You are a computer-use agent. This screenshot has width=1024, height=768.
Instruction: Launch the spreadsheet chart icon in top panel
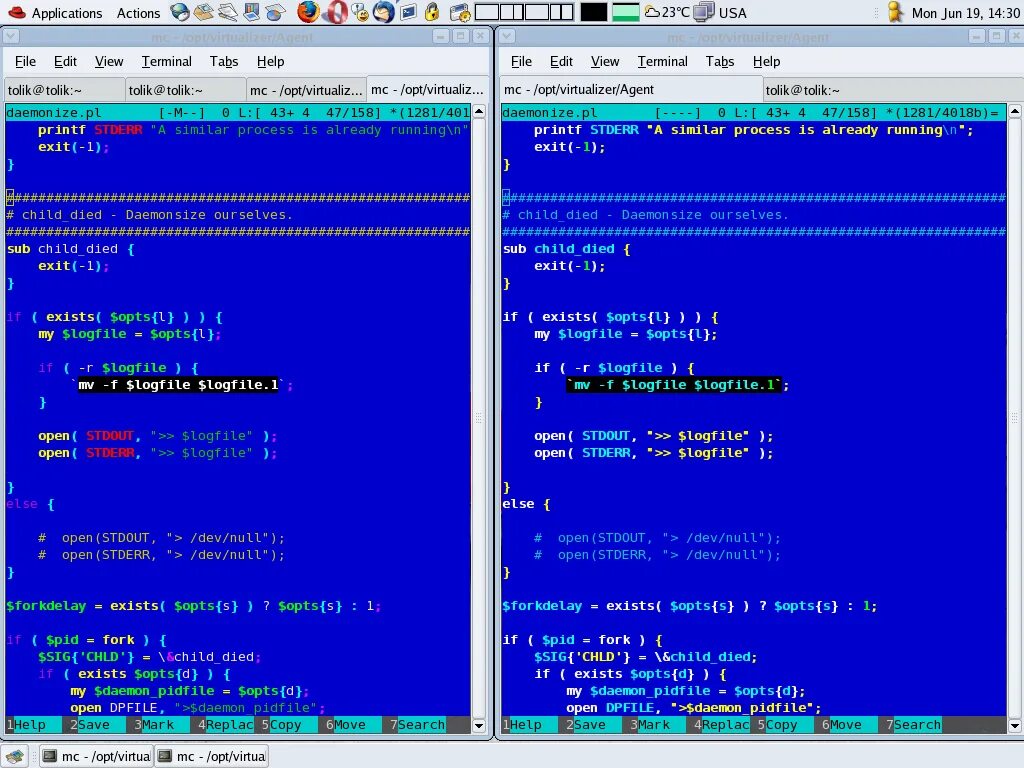pyautogui.click(x=275, y=12)
